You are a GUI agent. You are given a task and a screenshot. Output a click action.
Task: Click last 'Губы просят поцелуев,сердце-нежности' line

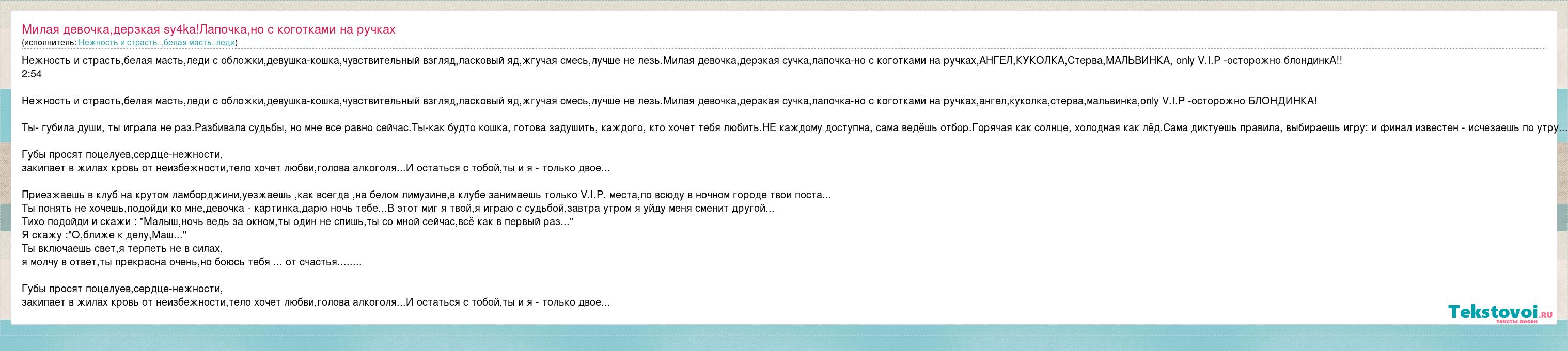[x=122, y=289]
